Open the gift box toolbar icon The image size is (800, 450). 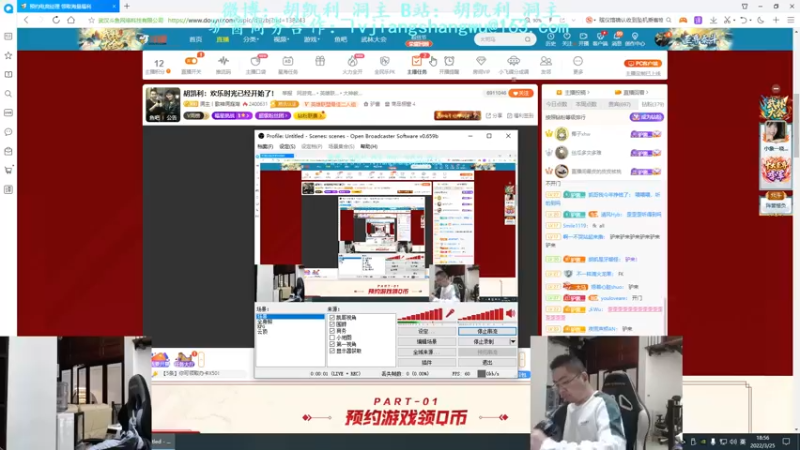[x=320, y=62]
